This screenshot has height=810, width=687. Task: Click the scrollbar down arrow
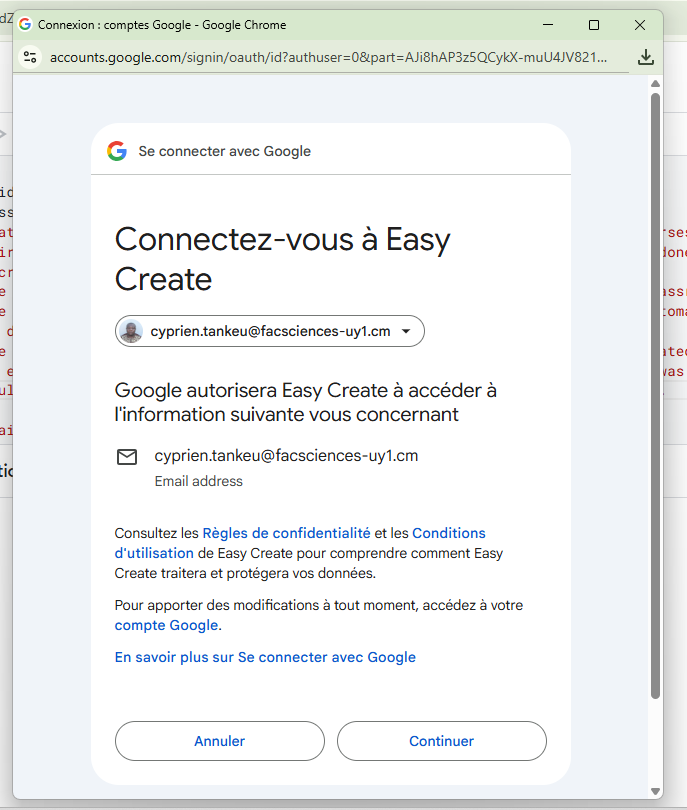(x=655, y=791)
